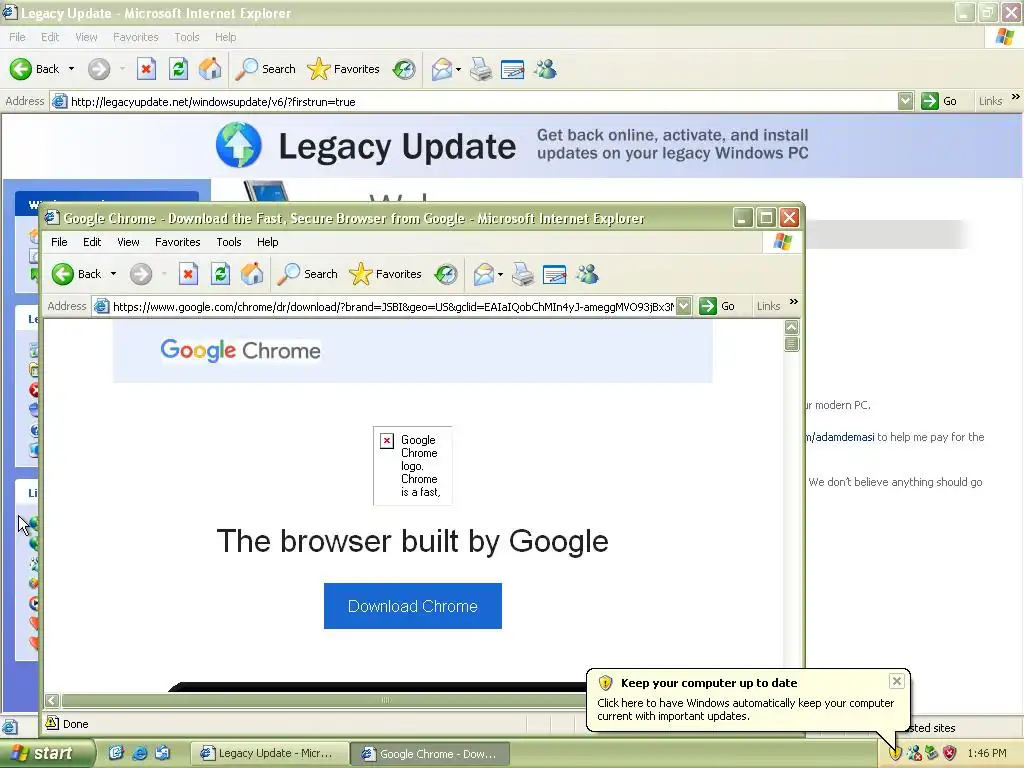Expand Links chevron in Legacy Update window

(1016, 97)
